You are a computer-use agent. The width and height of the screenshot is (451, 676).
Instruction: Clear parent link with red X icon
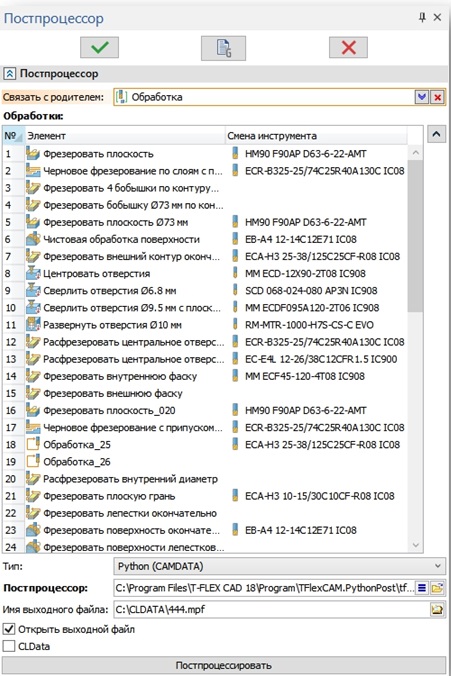tap(438, 97)
